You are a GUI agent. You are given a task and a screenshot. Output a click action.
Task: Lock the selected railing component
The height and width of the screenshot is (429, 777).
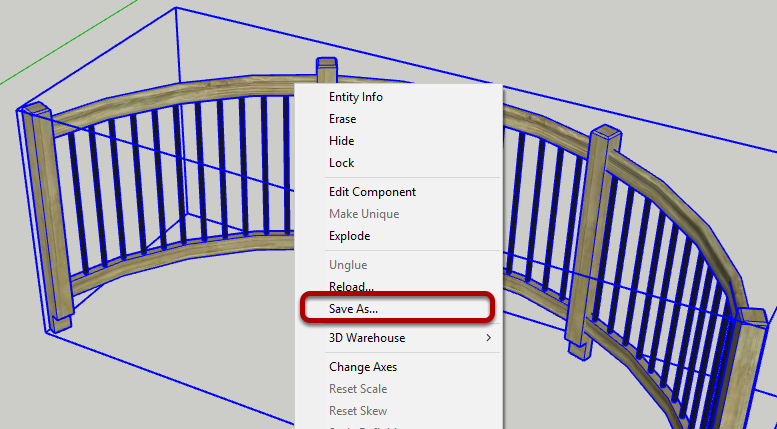tap(341, 163)
